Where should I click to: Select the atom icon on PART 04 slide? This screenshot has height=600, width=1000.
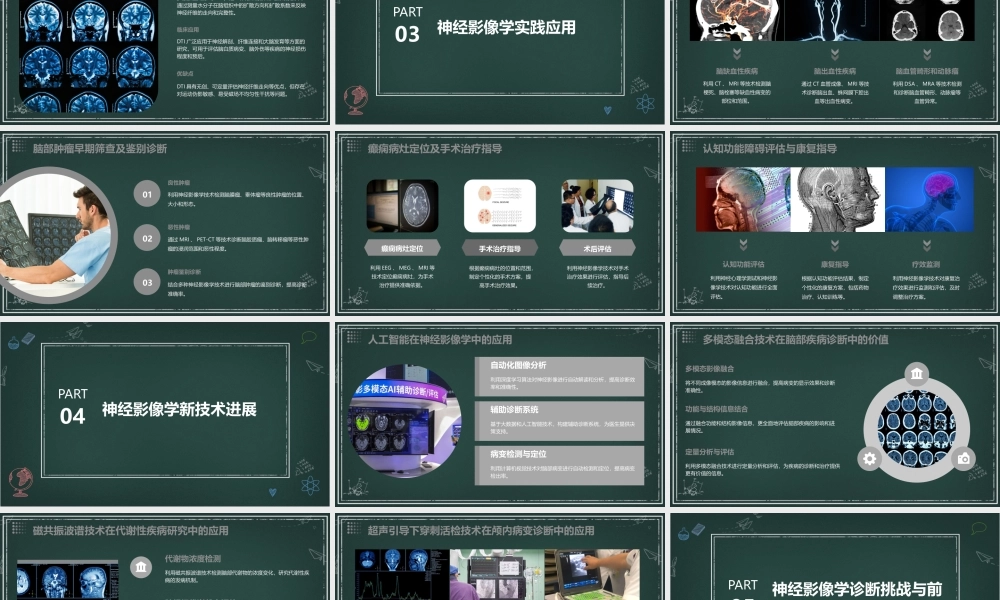coord(310,485)
